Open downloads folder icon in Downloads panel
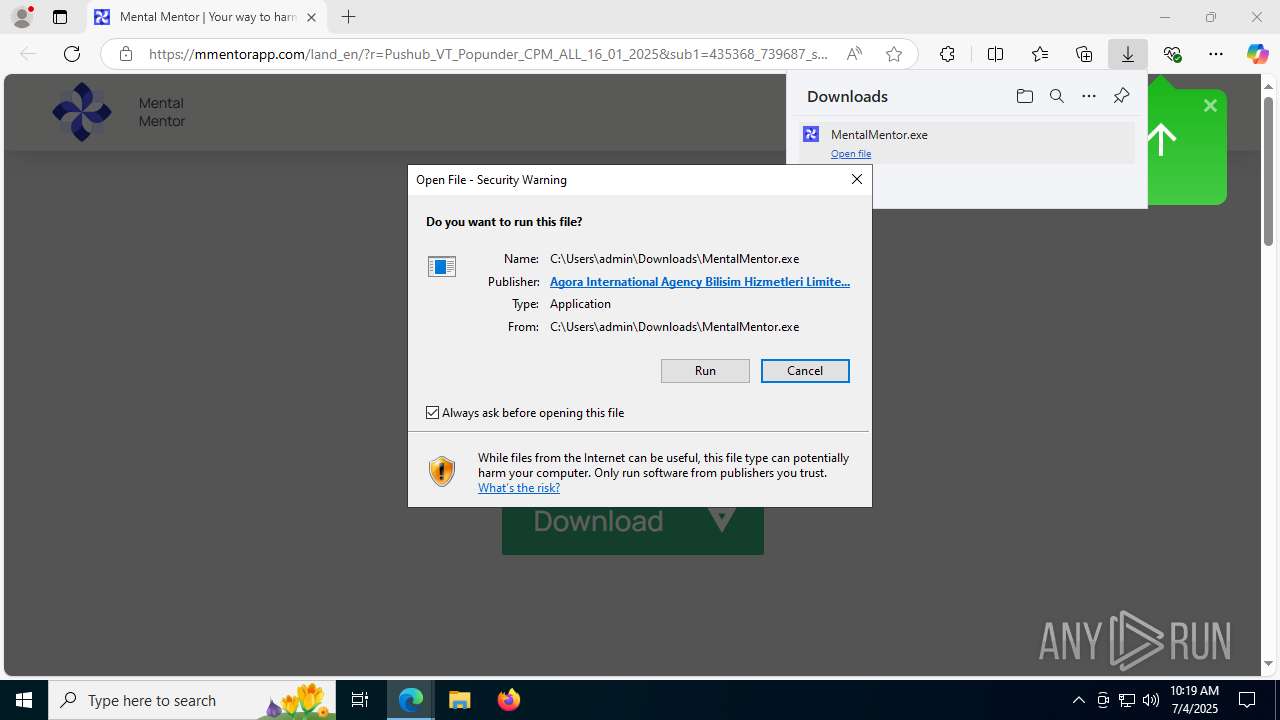This screenshot has height=720, width=1280. [1024, 96]
